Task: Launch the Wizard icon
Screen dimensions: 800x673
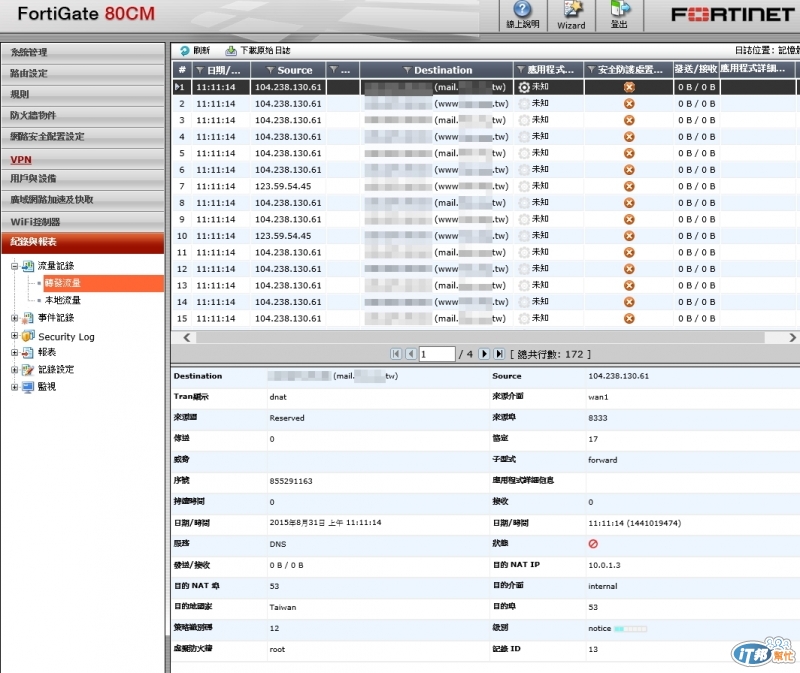Action: [571, 9]
